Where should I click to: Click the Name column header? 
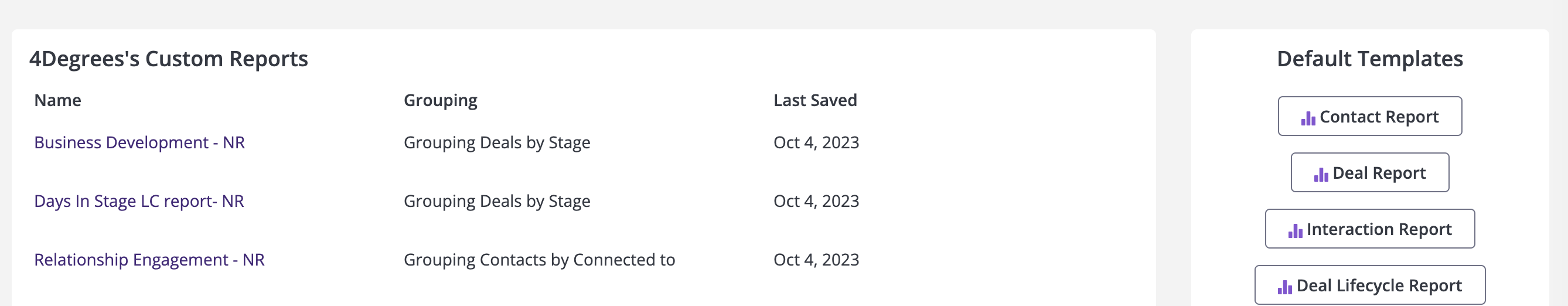[x=58, y=100]
